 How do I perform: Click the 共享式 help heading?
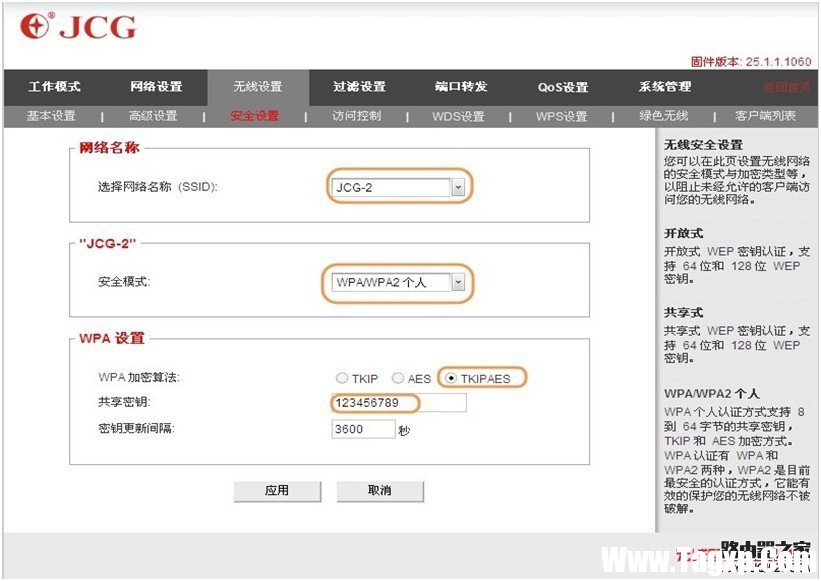[x=683, y=312]
